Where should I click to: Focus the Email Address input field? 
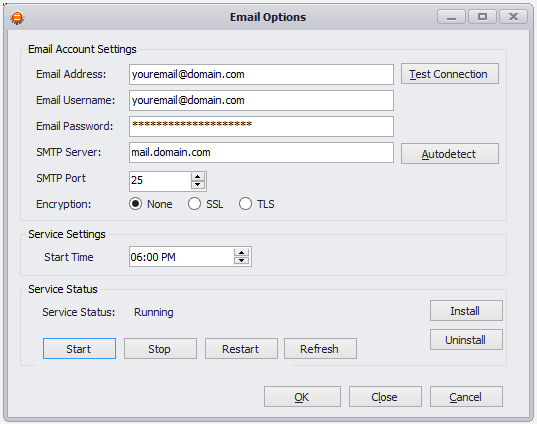pyautogui.click(x=261, y=74)
